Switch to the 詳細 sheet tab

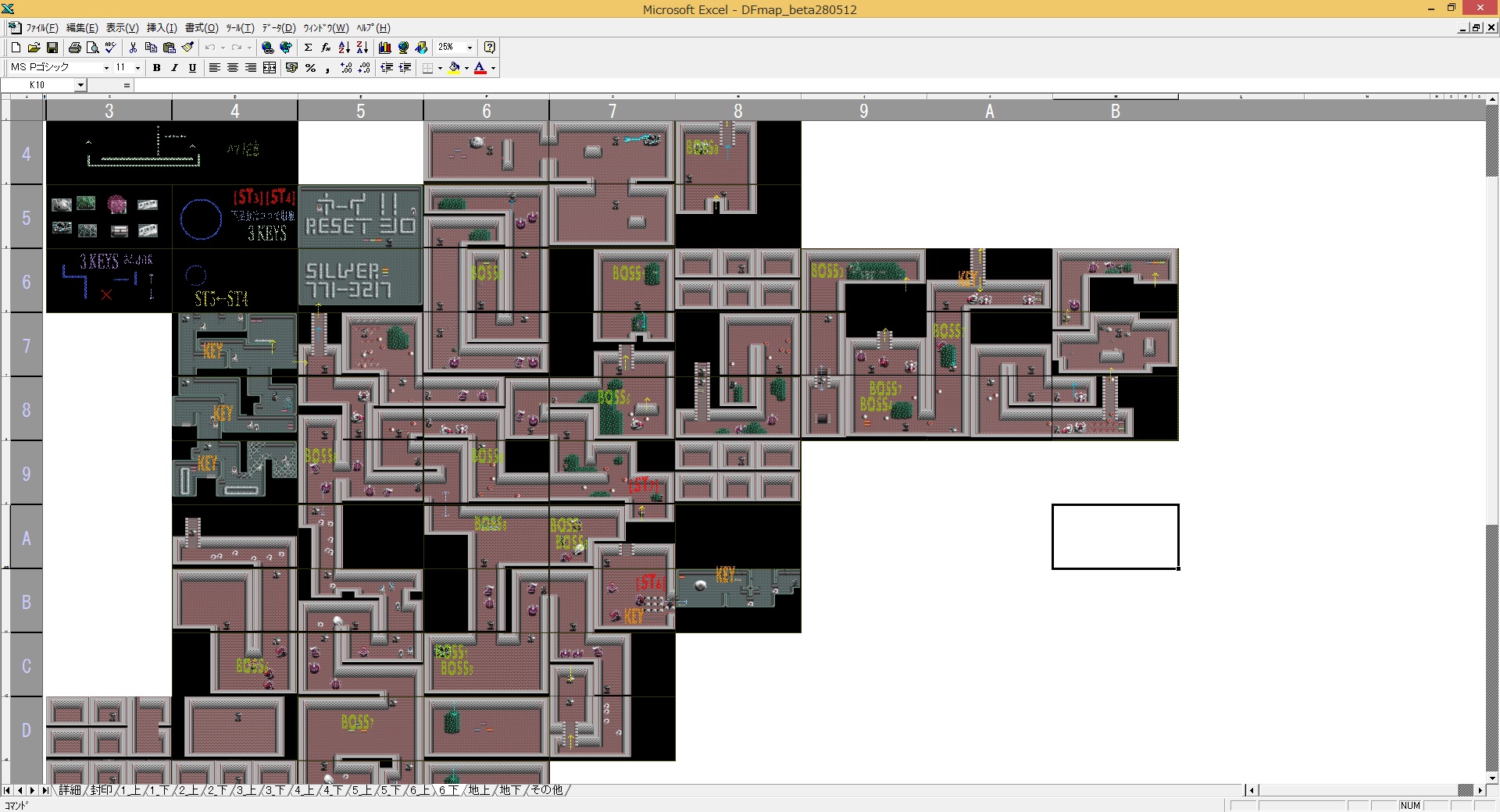click(70, 790)
